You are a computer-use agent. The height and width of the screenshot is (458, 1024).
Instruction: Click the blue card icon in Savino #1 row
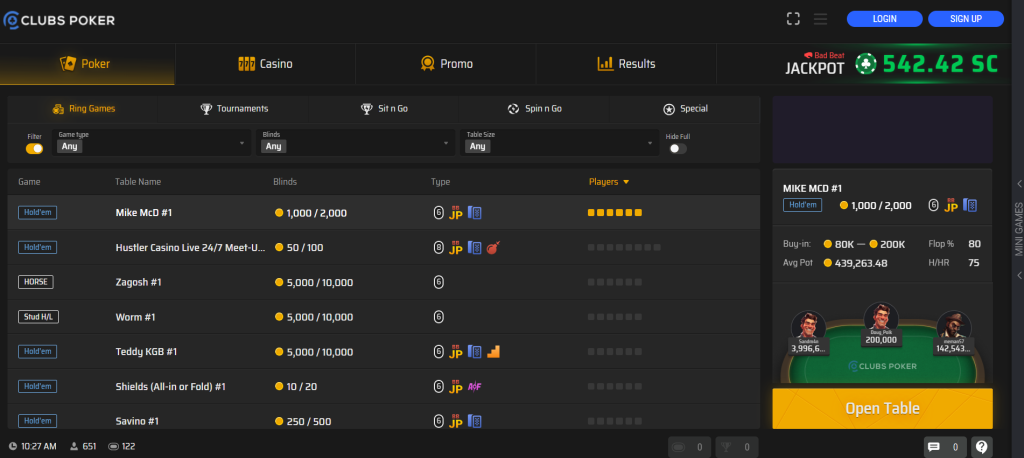coord(475,421)
